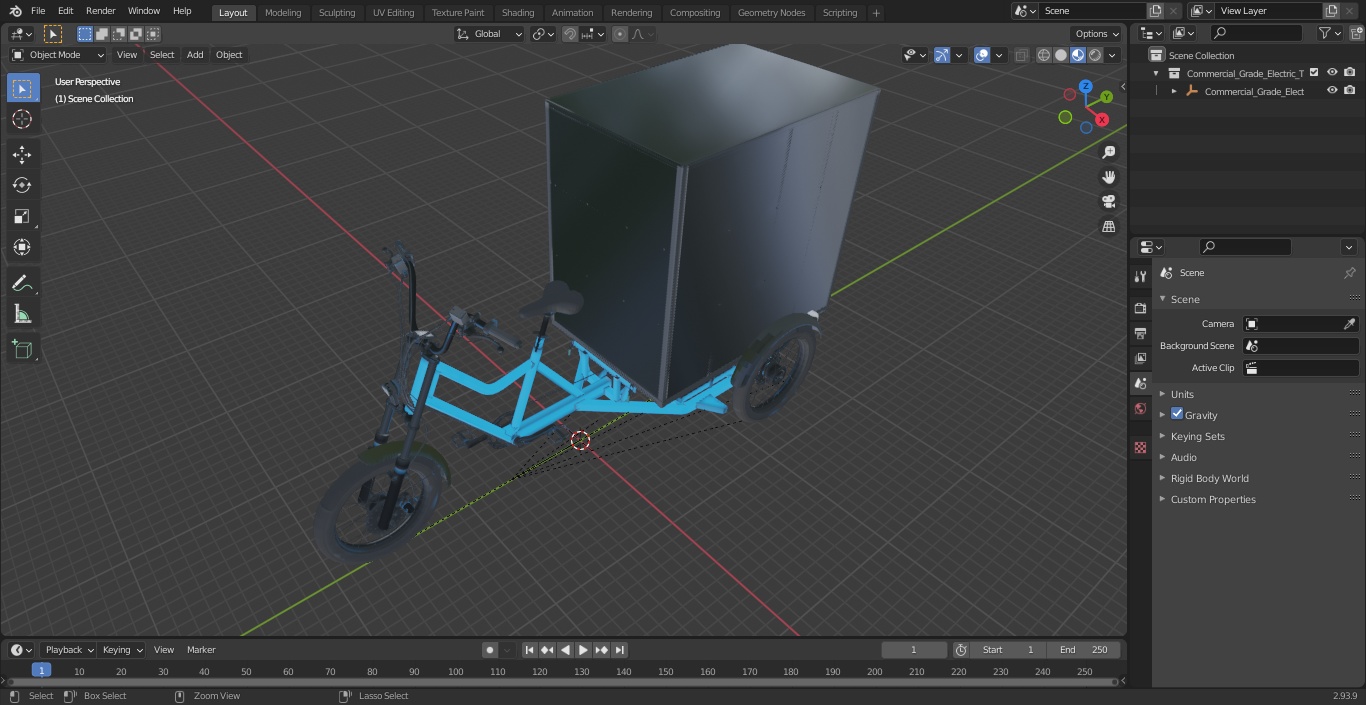Click the zoom magnifier viewport icon
The image size is (1366, 705).
(1108, 152)
